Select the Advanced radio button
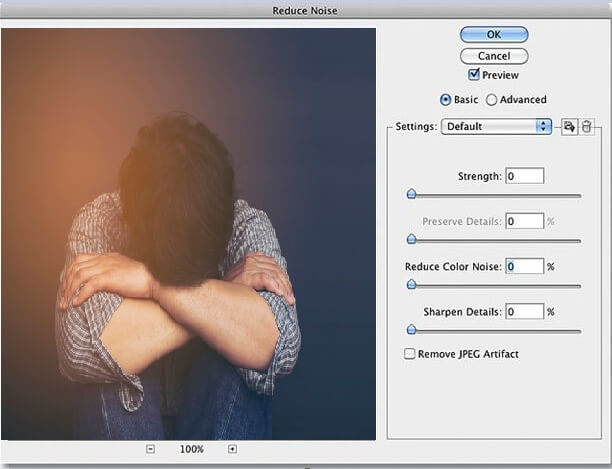The width and height of the screenshot is (612, 469). click(x=491, y=100)
